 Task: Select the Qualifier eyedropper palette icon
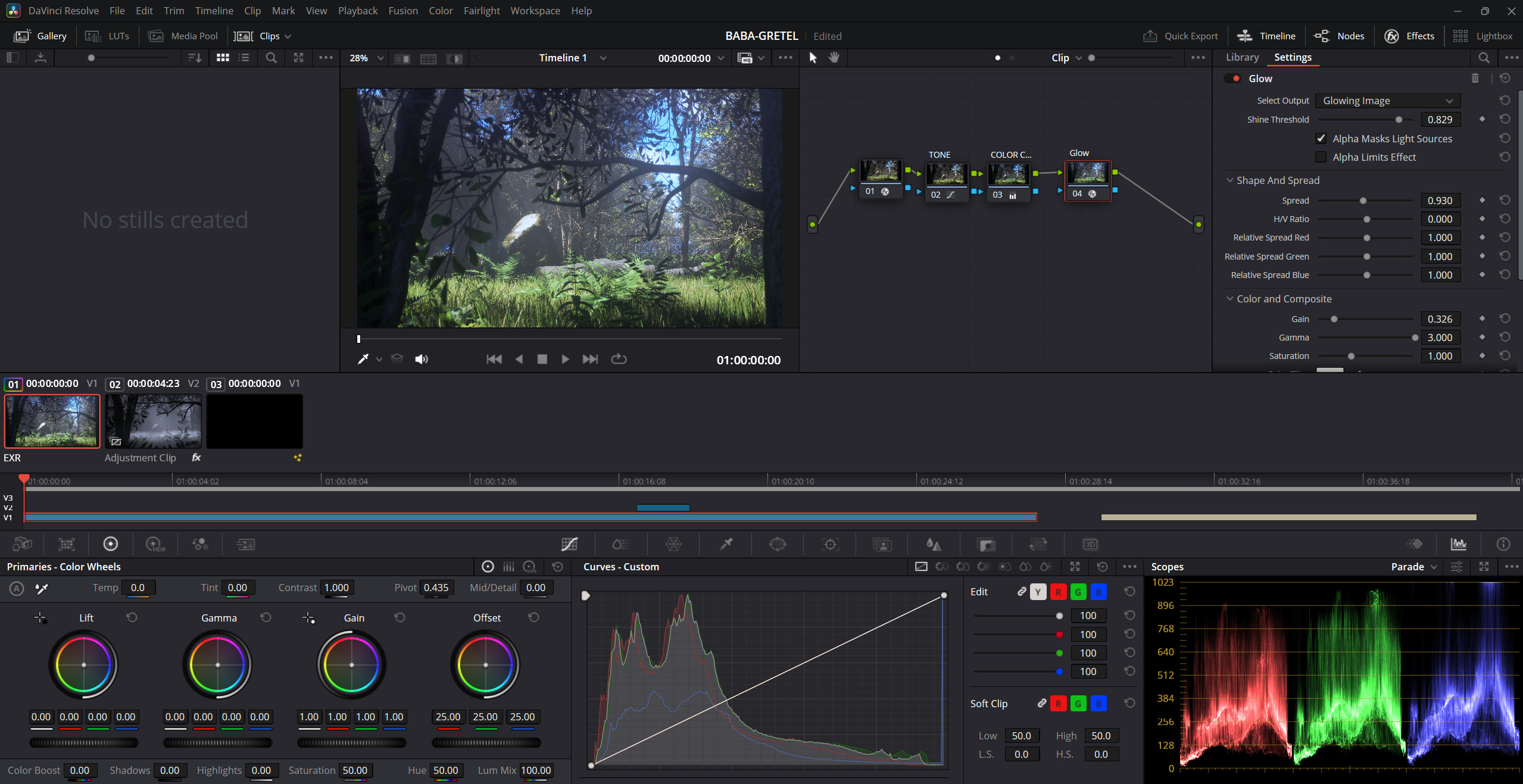(x=726, y=544)
